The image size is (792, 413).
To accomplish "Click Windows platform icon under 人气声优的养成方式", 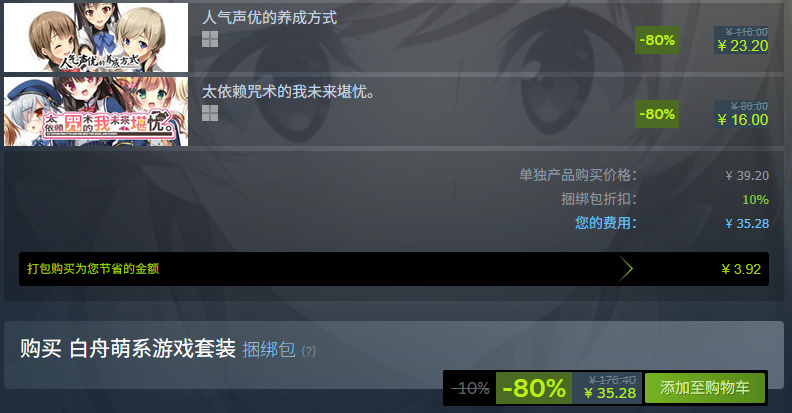I will pyautogui.click(x=210, y=39).
